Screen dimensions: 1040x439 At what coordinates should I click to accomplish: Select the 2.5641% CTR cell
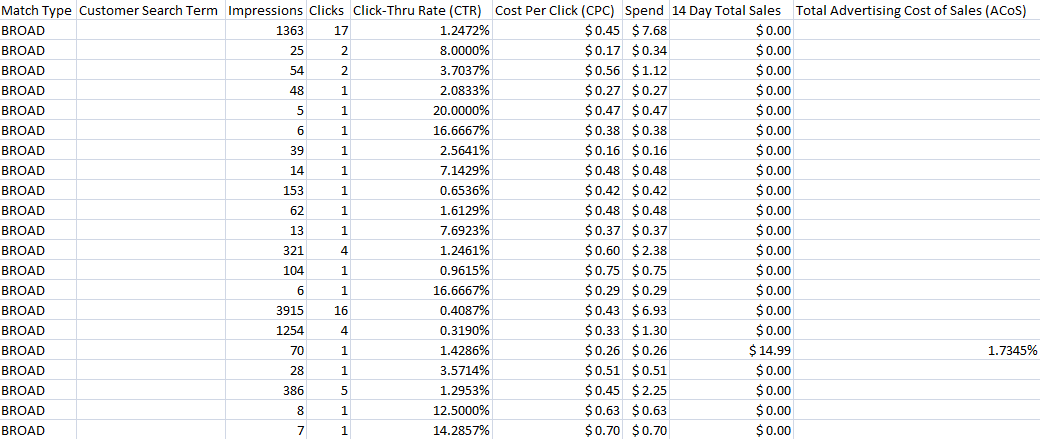421,150
